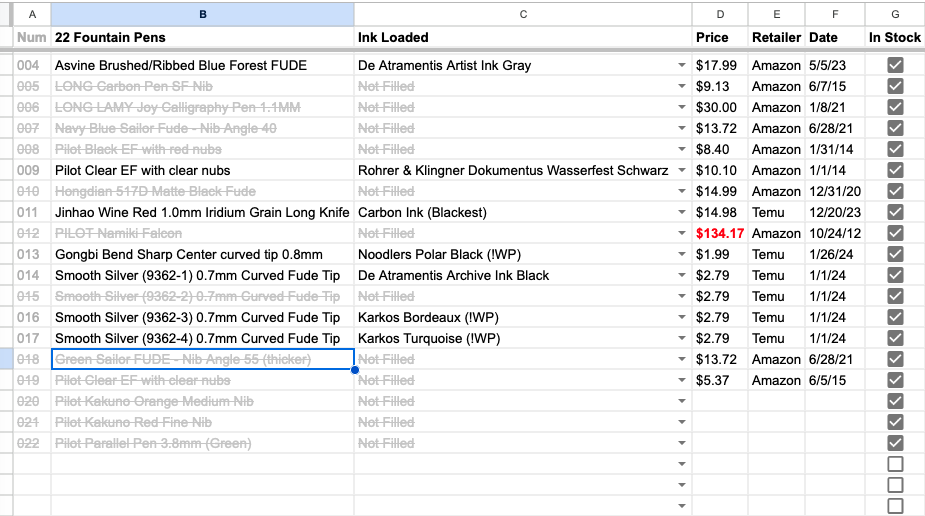
Task: Select the $1.99 price cell
Action: tap(720, 254)
